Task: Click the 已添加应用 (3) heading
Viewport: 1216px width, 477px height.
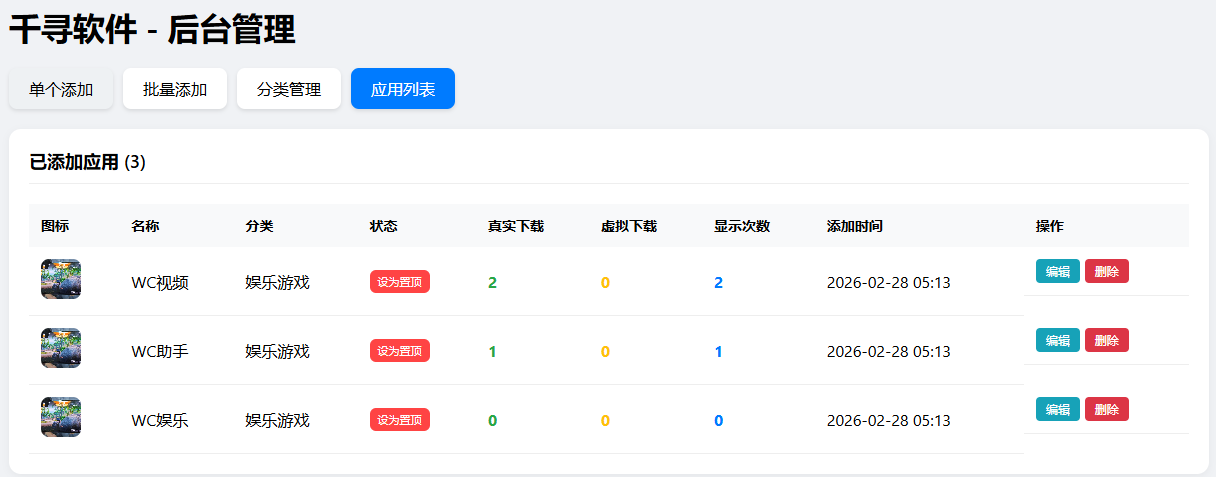Action: tap(88, 162)
